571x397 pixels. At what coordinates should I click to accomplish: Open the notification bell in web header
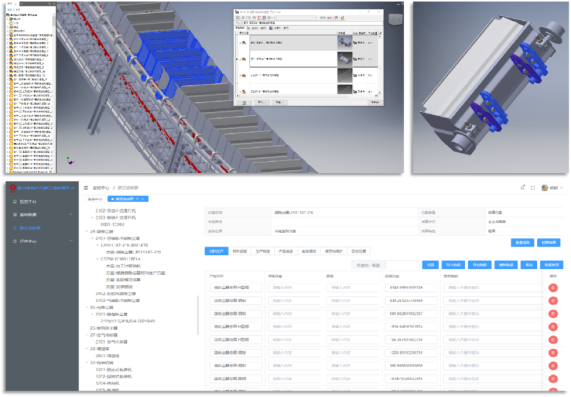(x=523, y=188)
